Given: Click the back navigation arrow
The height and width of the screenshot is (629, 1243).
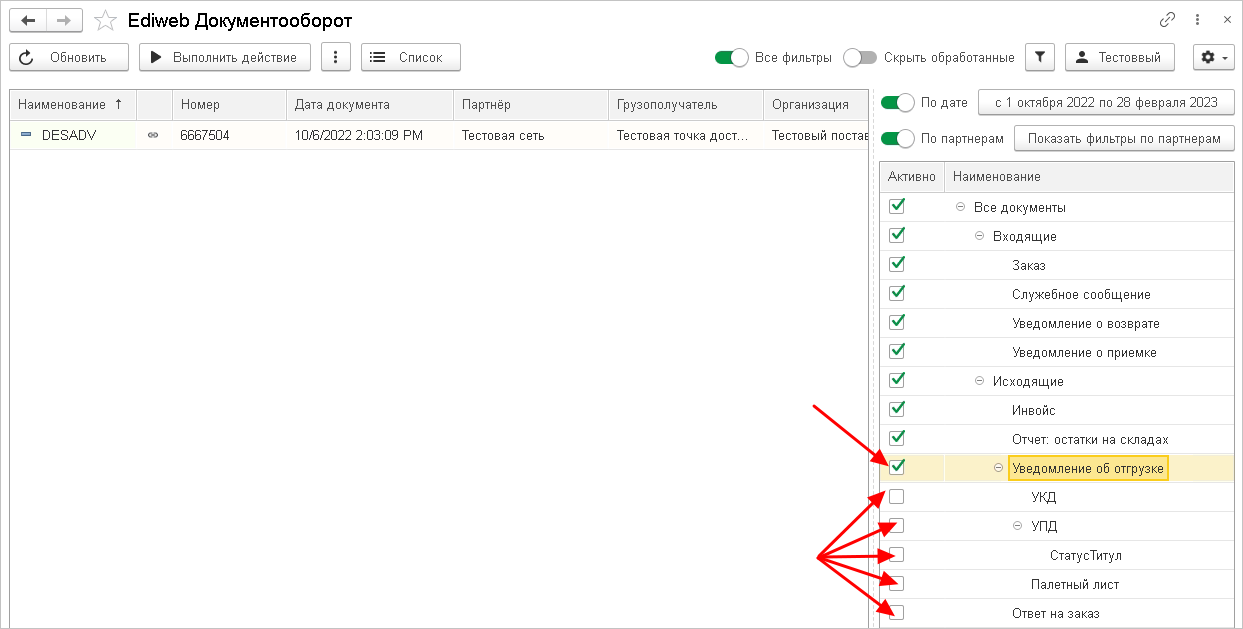Looking at the screenshot, I should click(x=28, y=20).
